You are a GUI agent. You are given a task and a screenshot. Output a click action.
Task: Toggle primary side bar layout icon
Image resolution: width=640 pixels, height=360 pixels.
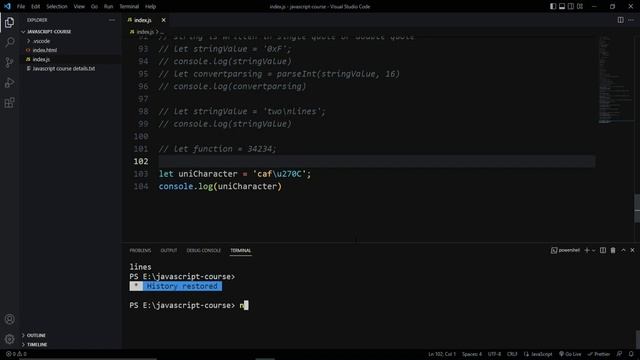click(553, 6)
